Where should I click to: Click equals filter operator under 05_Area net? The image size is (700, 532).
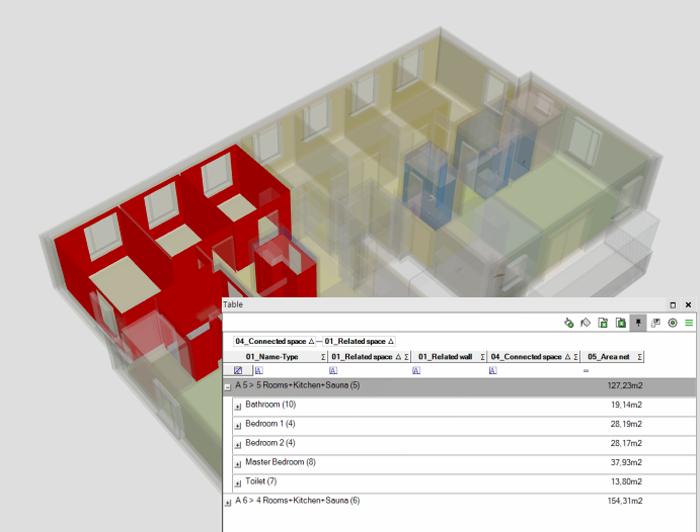[x=586, y=370]
